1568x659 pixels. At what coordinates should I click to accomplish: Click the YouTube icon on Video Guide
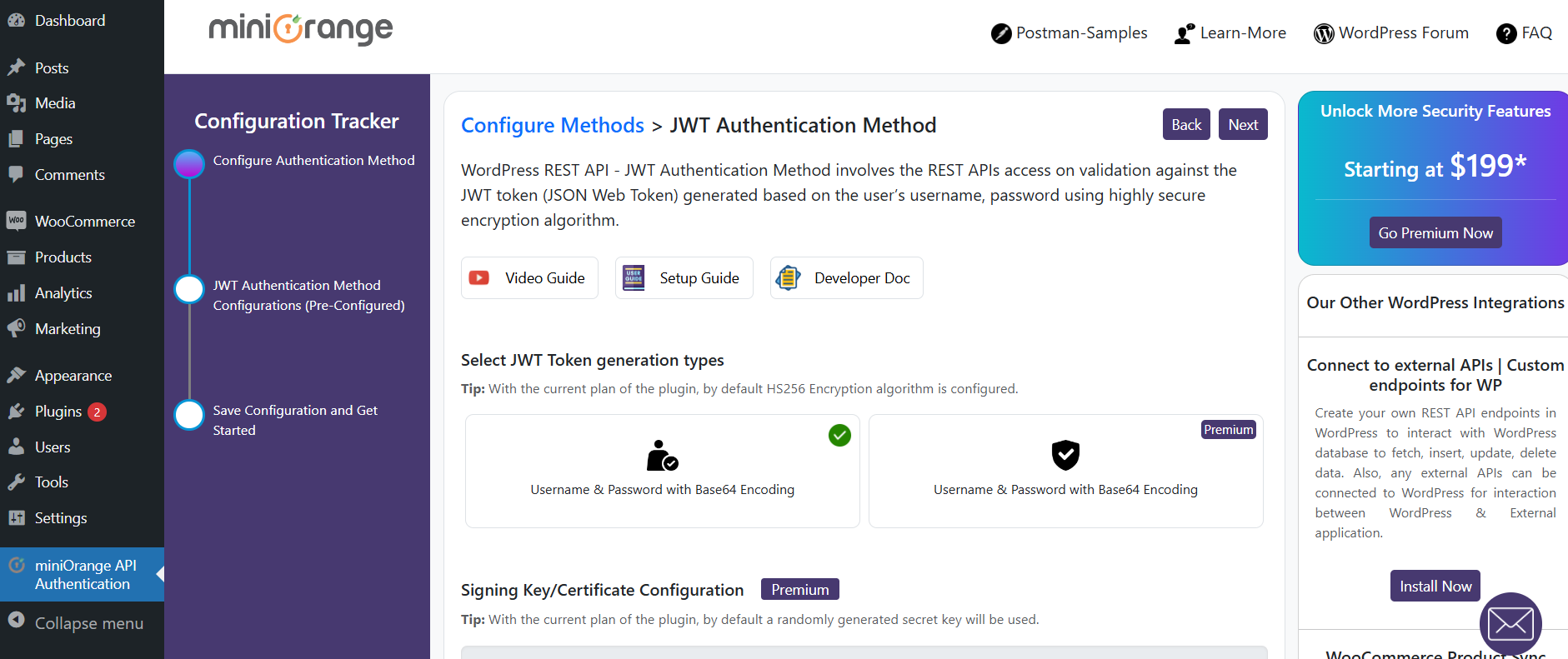coord(479,278)
